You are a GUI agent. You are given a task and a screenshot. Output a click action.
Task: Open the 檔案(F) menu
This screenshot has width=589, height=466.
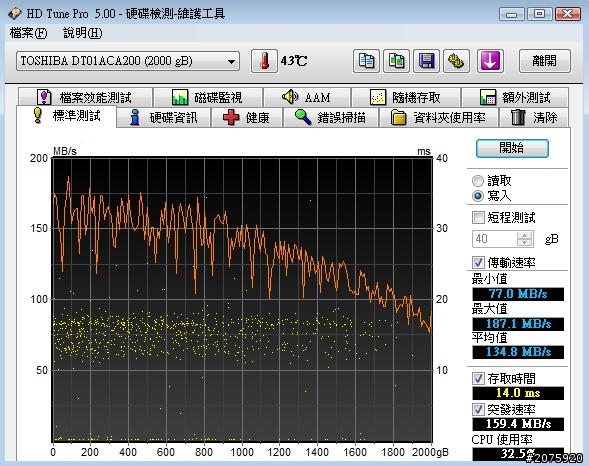point(29,33)
